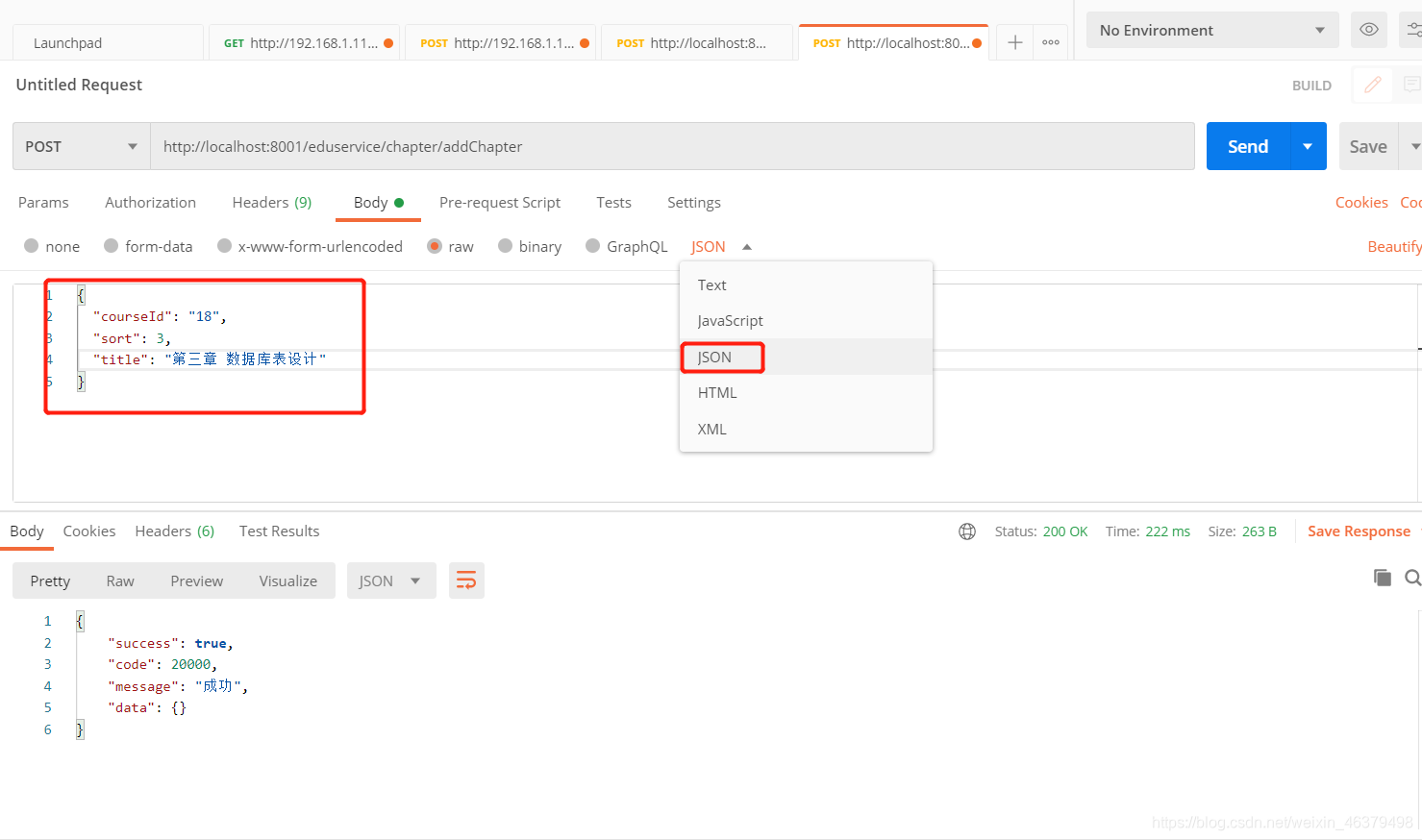Open the Params tab
This screenshot has width=1422, height=840.
(43, 202)
